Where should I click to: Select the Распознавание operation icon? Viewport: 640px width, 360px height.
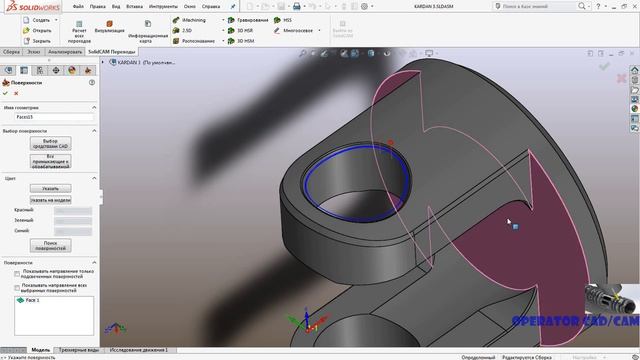pyautogui.click(x=176, y=41)
